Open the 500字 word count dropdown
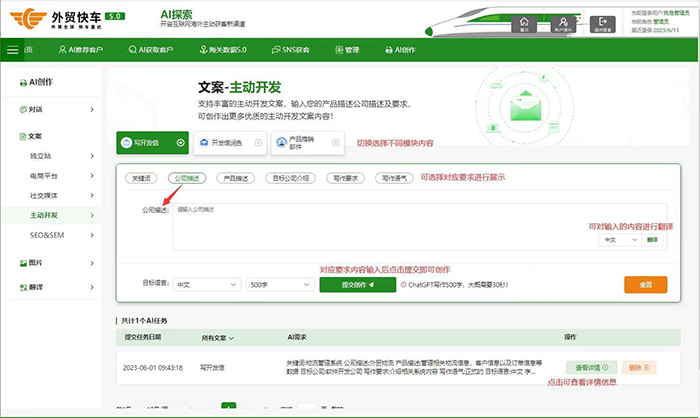 click(278, 284)
